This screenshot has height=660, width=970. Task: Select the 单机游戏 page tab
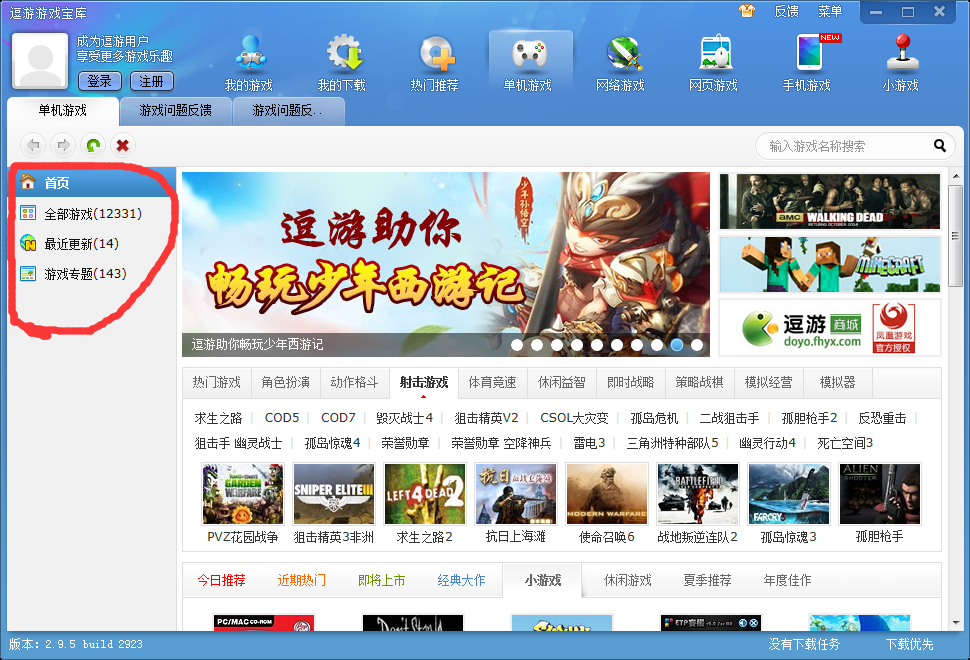click(x=62, y=111)
